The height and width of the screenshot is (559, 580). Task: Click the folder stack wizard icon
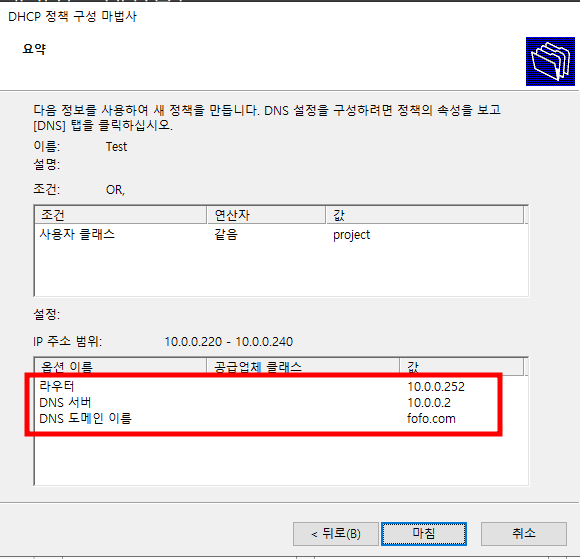click(x=550, y=61)
